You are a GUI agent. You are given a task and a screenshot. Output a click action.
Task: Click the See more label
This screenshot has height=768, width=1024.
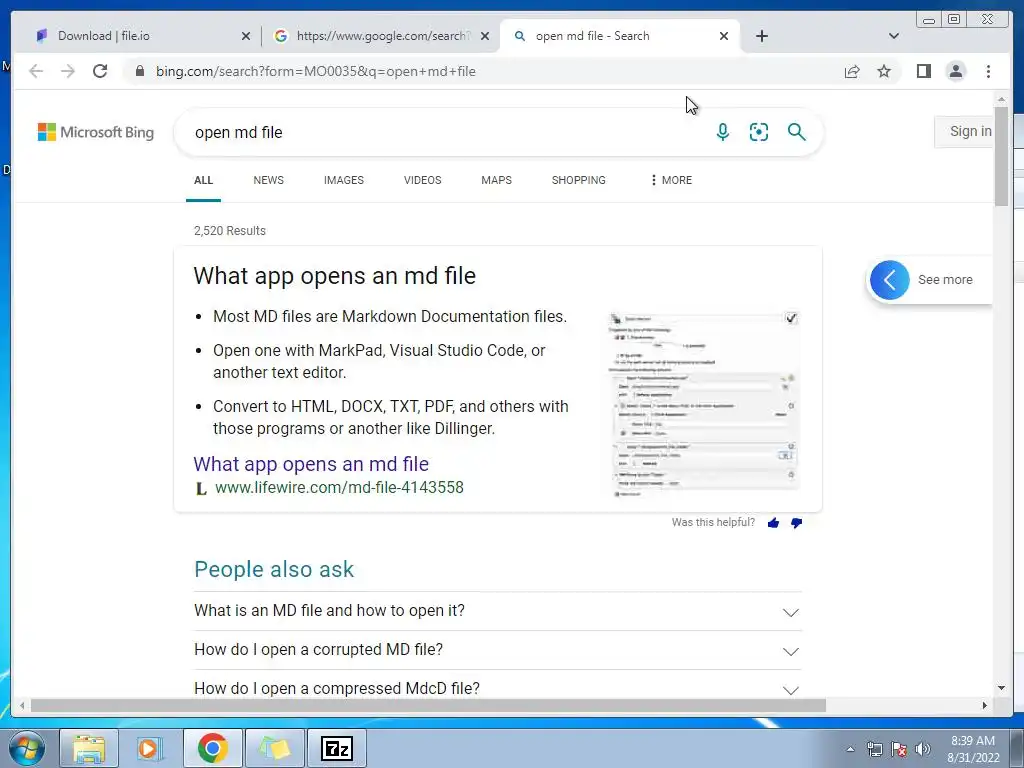[945, 280]
